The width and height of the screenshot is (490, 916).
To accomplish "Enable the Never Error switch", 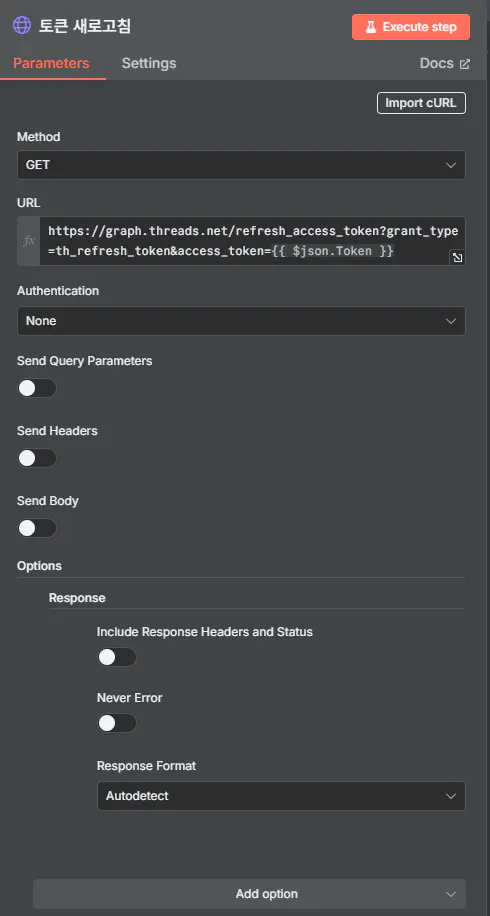I will click(x=117, y=723).
